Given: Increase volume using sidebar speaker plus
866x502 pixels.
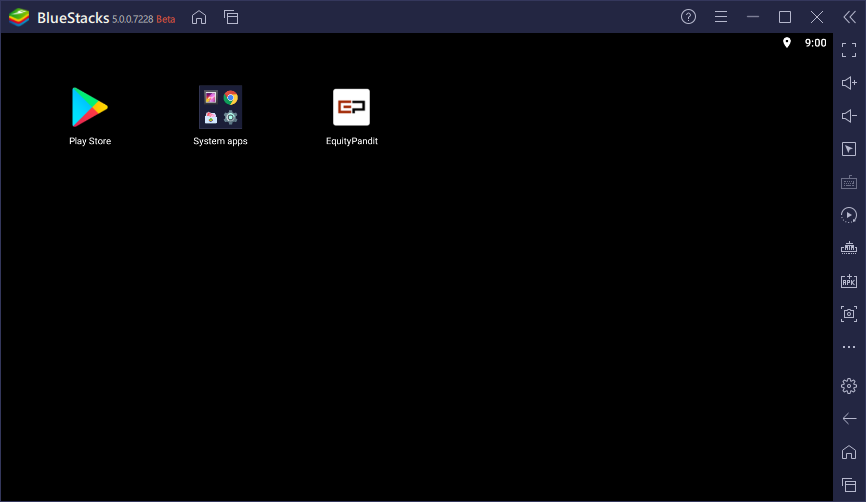Looking at the screenshot, I should pos(849,83).
